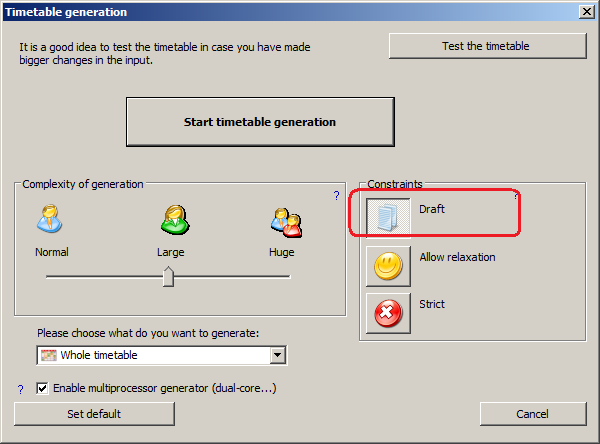Viewport: 600px width, 444px height.
Task: Click the help question mark beside multiprocessor option
Action: pyautogui.click(x=20, y=389)
